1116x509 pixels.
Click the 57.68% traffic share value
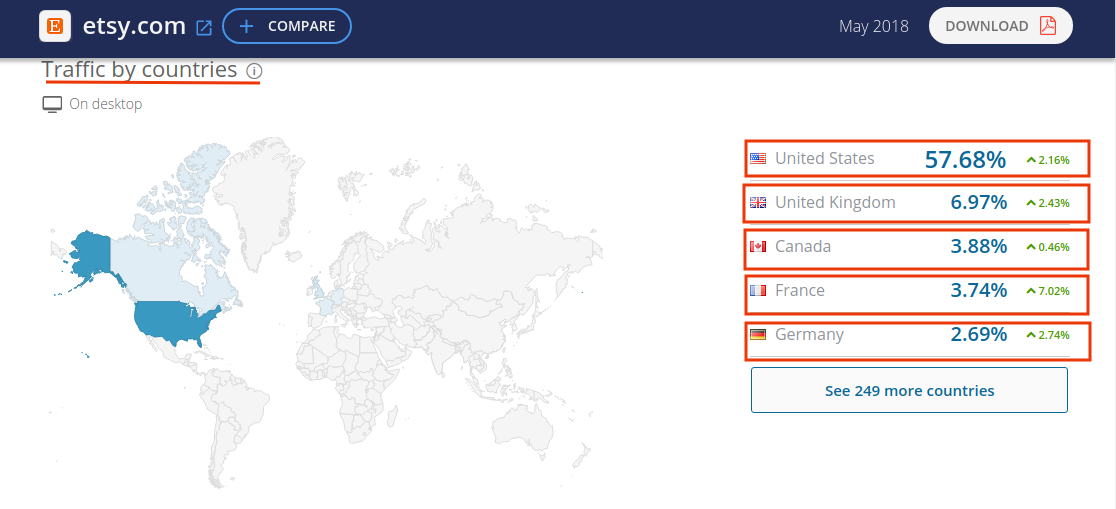(x=965, y=159)
